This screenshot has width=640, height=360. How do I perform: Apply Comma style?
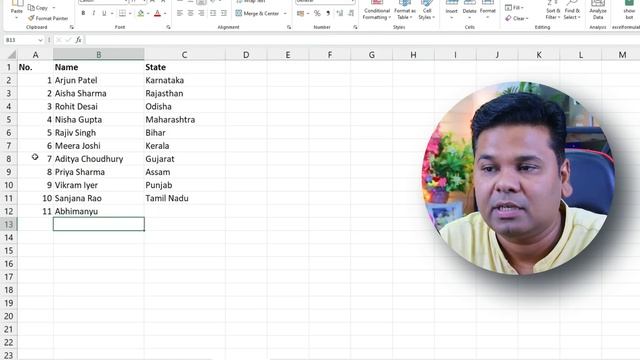(328, 13)
